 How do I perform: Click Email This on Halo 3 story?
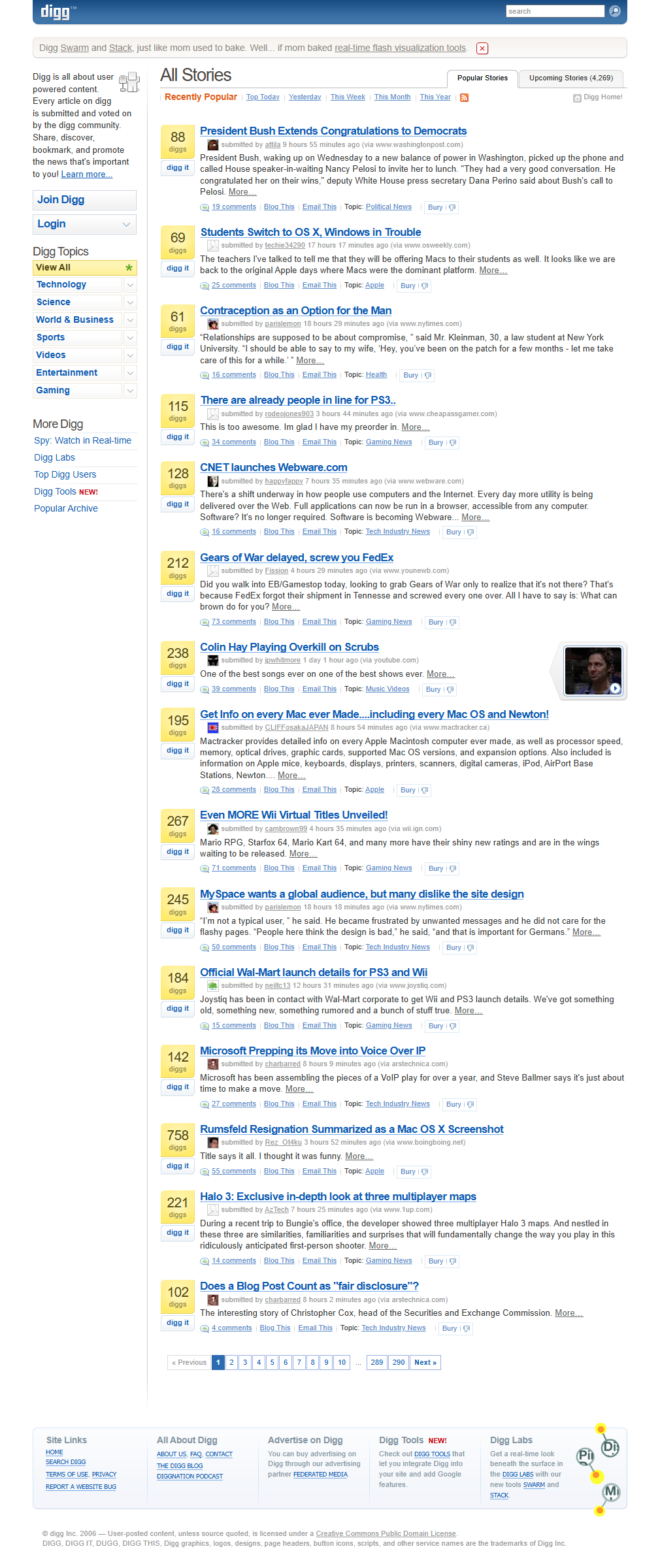[x=320, y=1261]
